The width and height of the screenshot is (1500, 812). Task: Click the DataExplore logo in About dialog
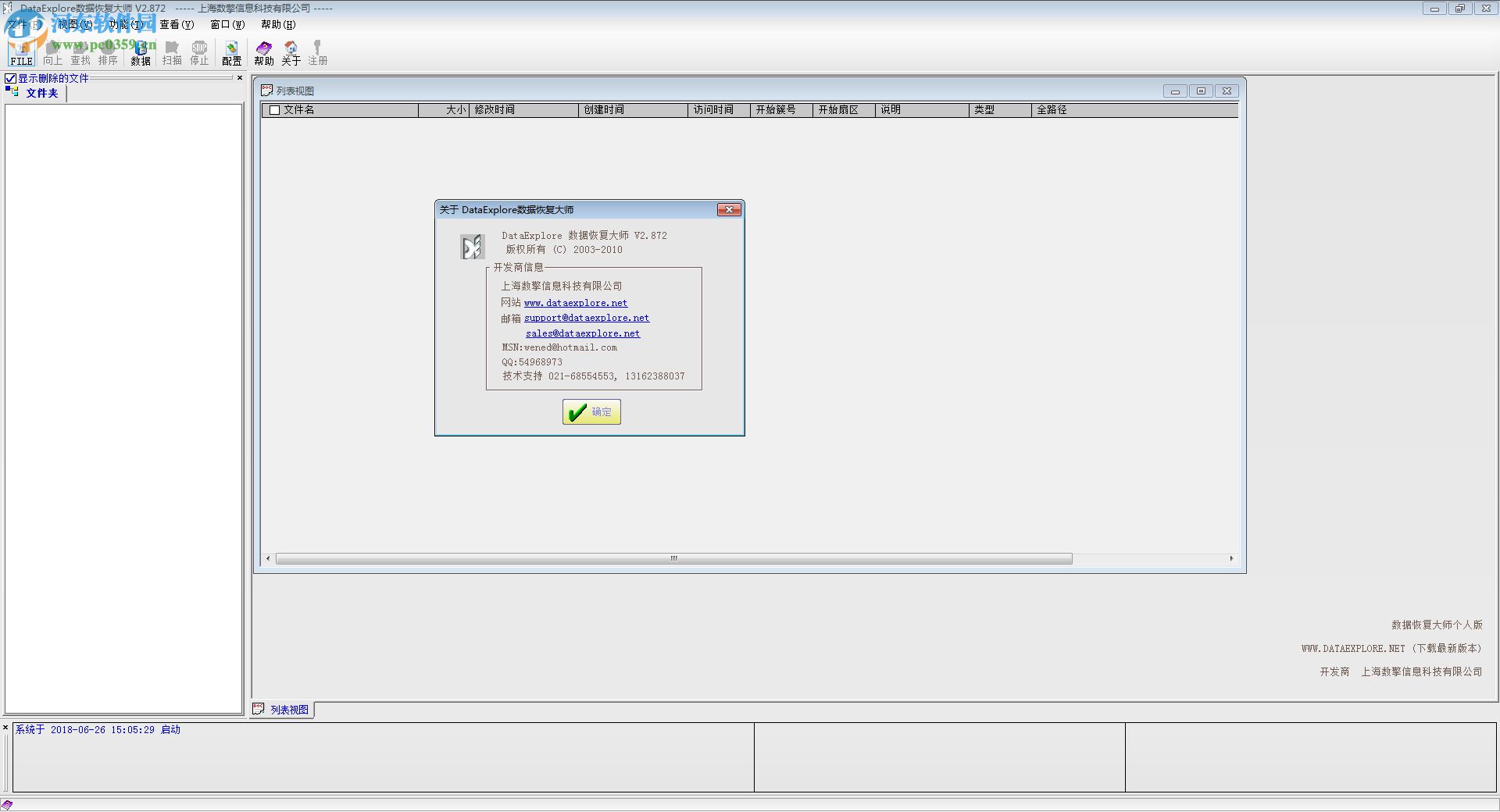[x=472, y=247]
